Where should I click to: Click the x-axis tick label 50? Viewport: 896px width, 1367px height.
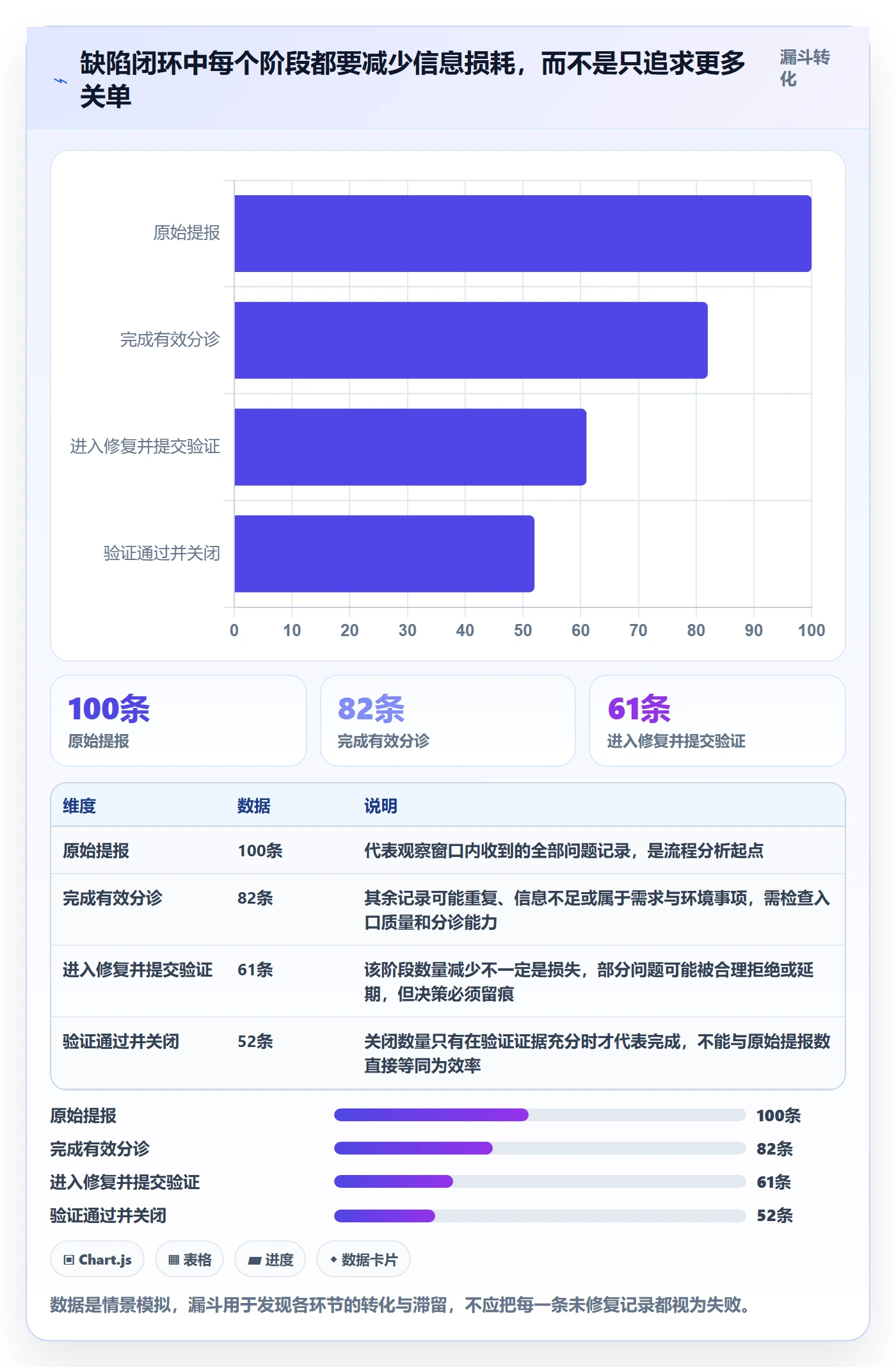coord(523,630)
